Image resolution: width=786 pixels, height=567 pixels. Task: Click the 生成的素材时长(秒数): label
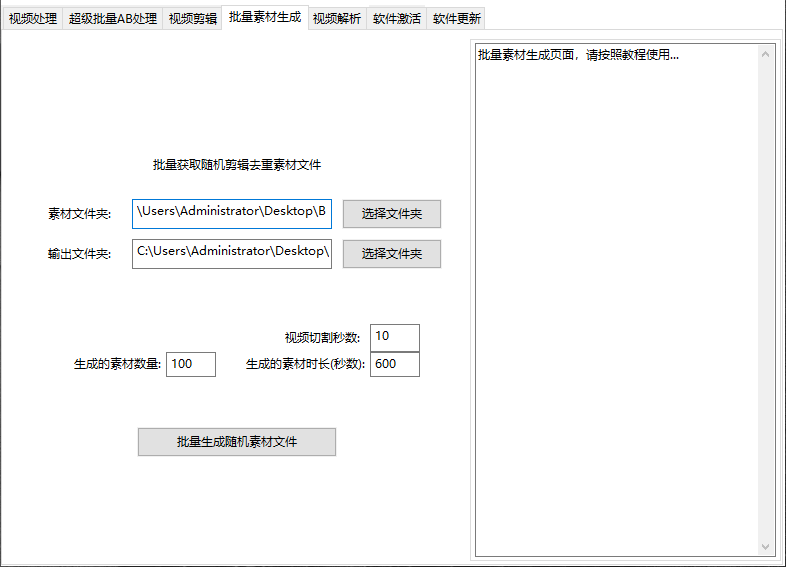(305, 364)
